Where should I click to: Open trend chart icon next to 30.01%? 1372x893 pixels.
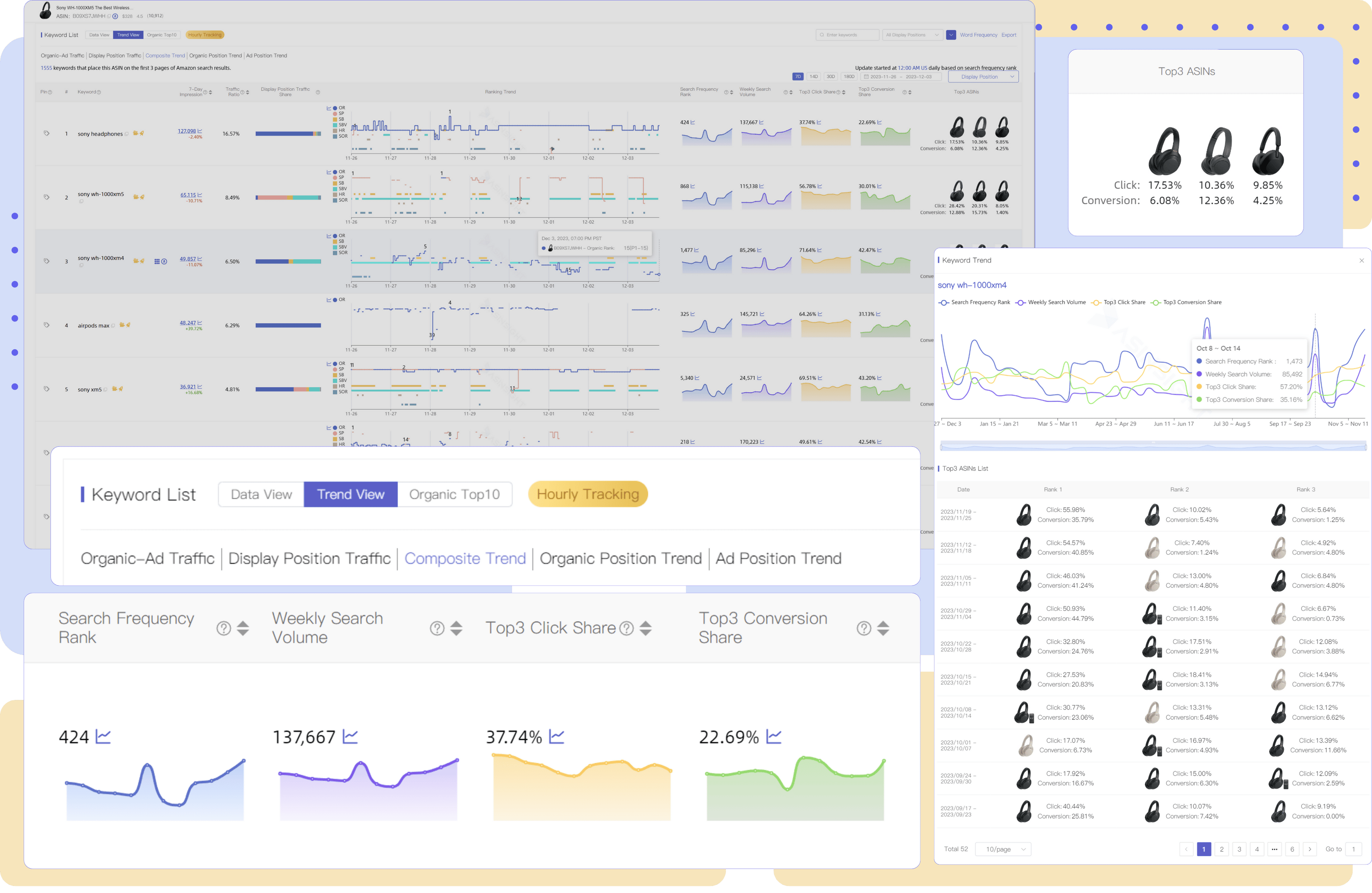point(879,186)
